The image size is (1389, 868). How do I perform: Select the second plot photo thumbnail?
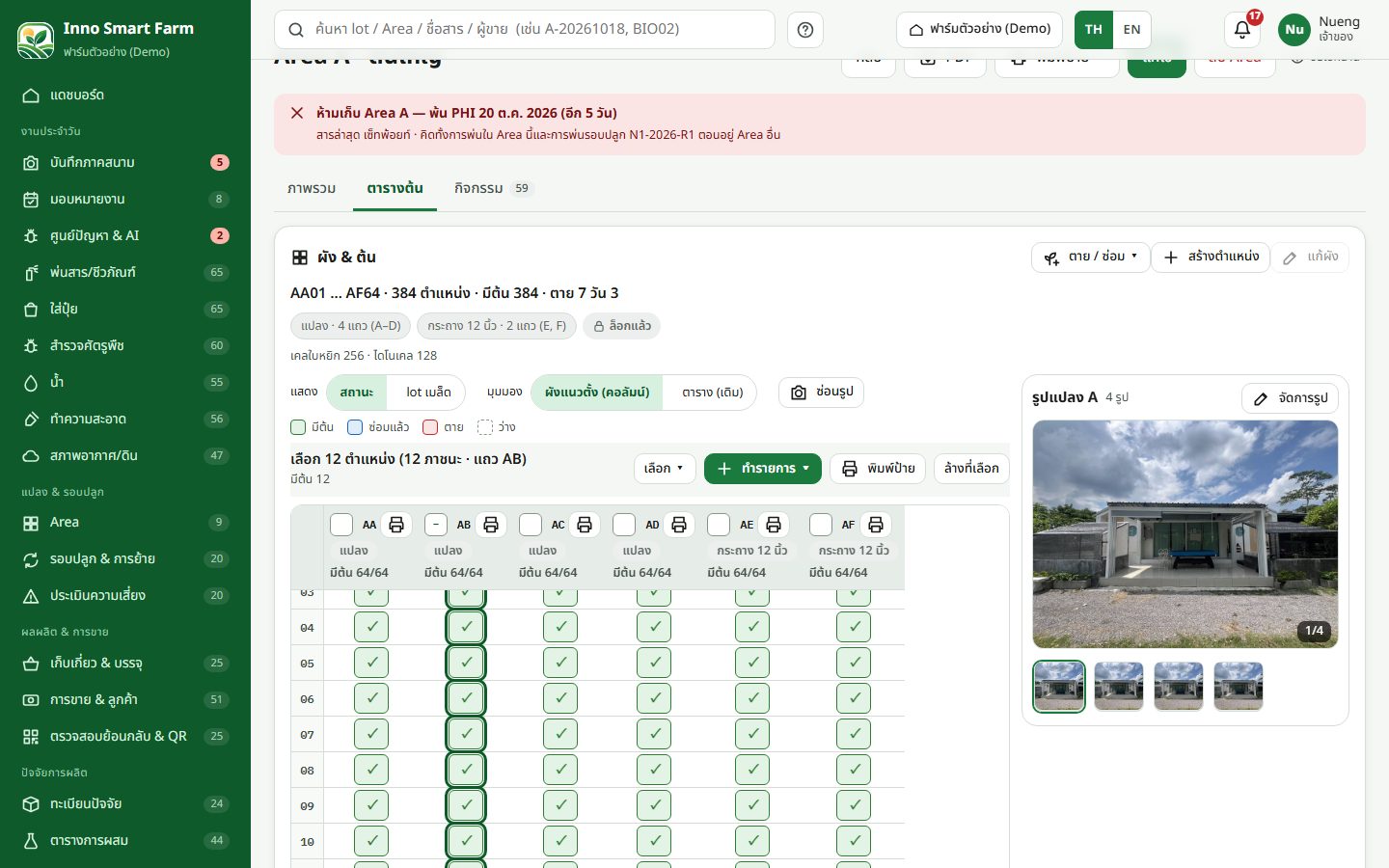coord(1119,687)
